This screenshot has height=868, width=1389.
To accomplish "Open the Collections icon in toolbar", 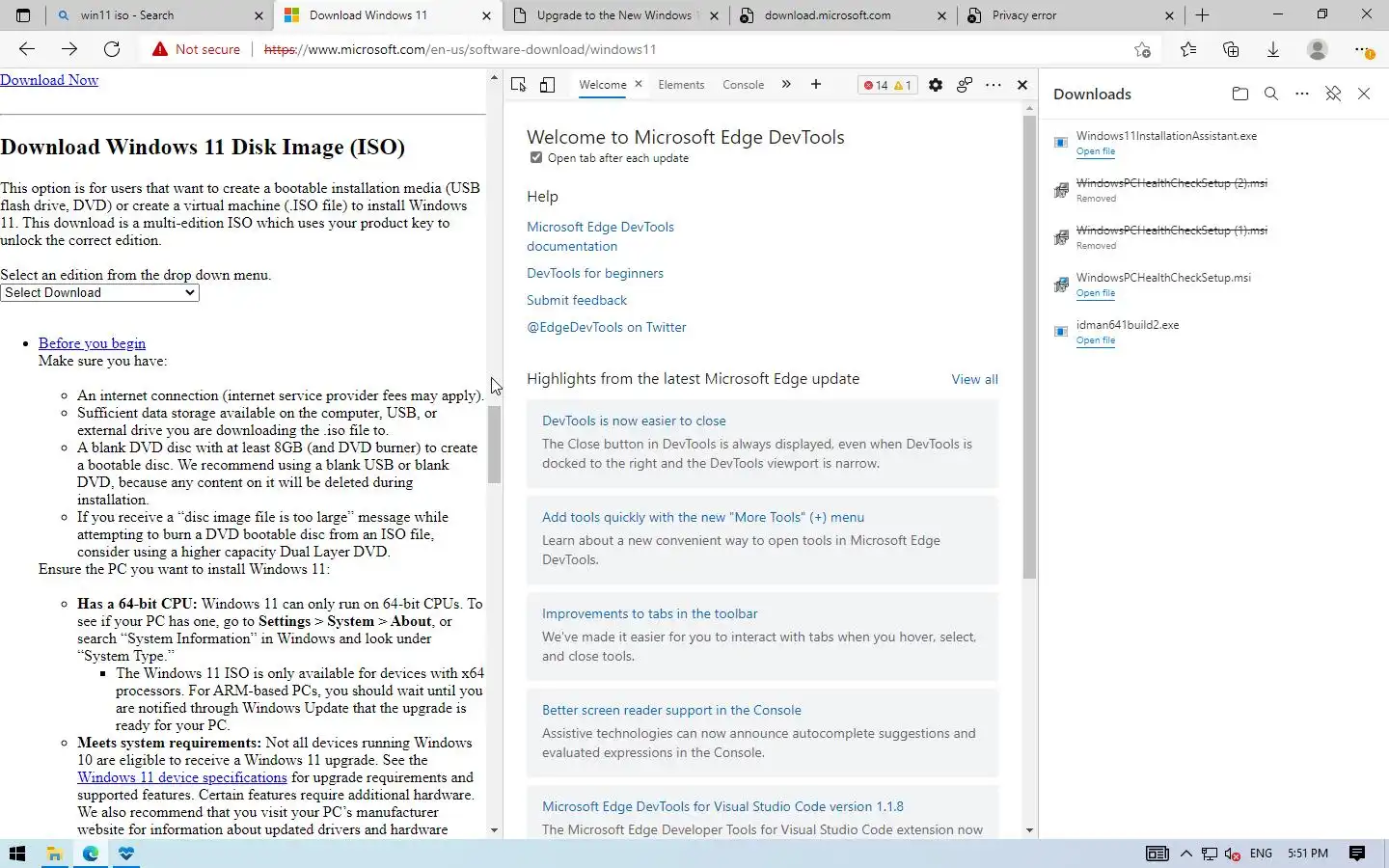I will click(1231, 49).
